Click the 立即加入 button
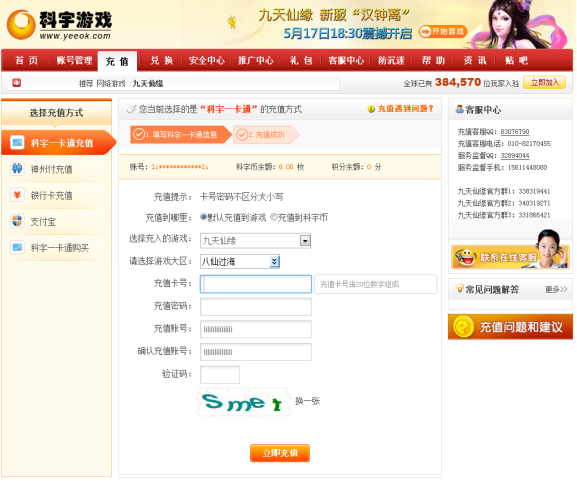The height and width of the screenshot is (481, 577). (x=544, y=82)
